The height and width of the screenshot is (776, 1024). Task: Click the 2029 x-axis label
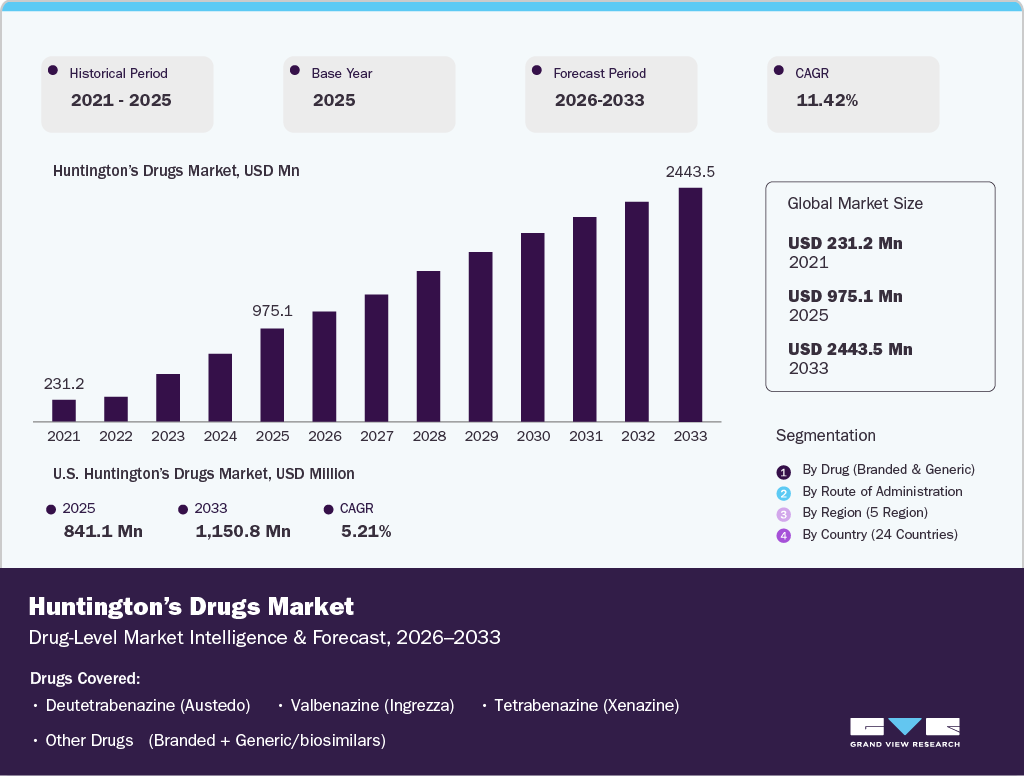(x=481, y=436)
